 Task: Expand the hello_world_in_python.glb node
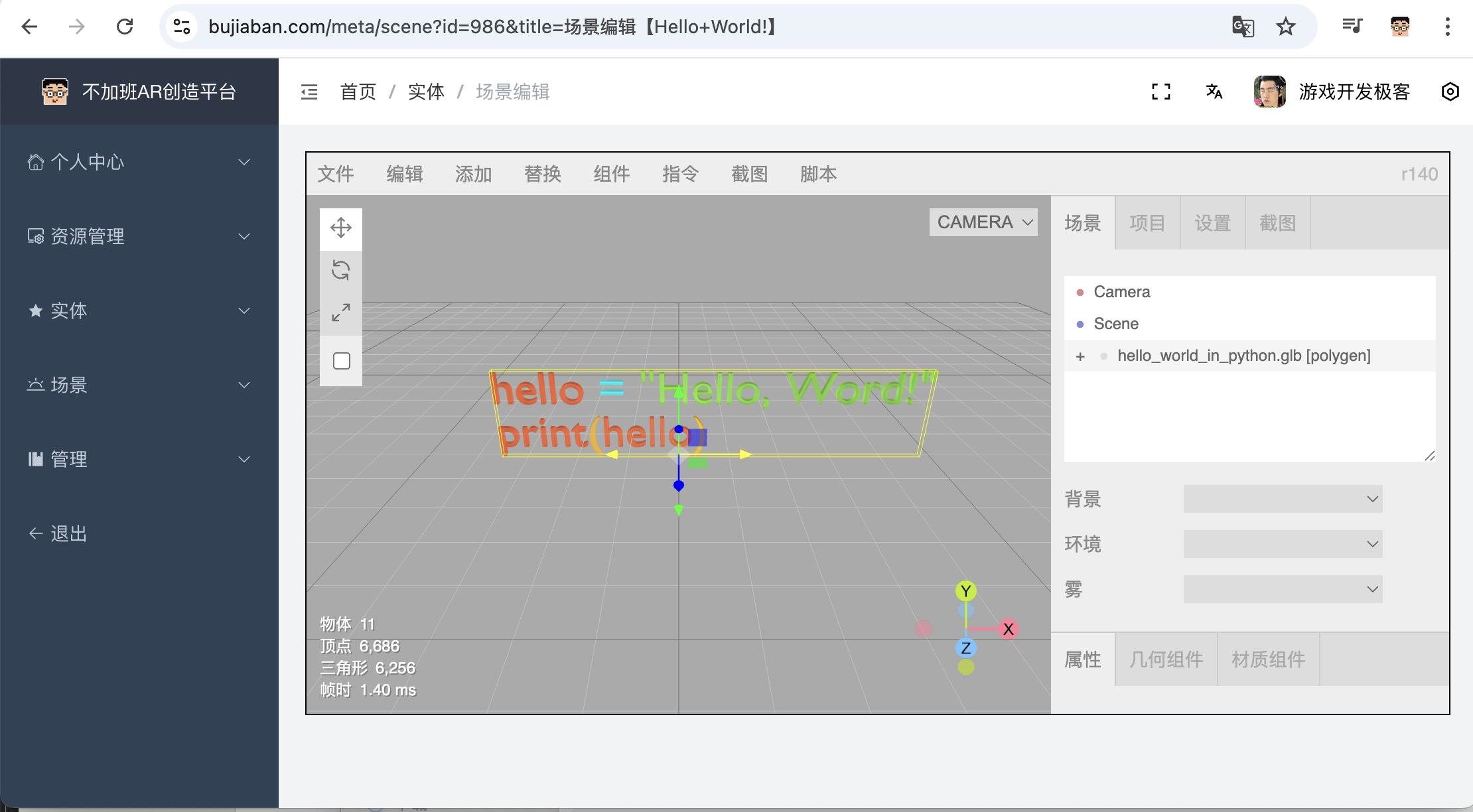pos(1080,356)
